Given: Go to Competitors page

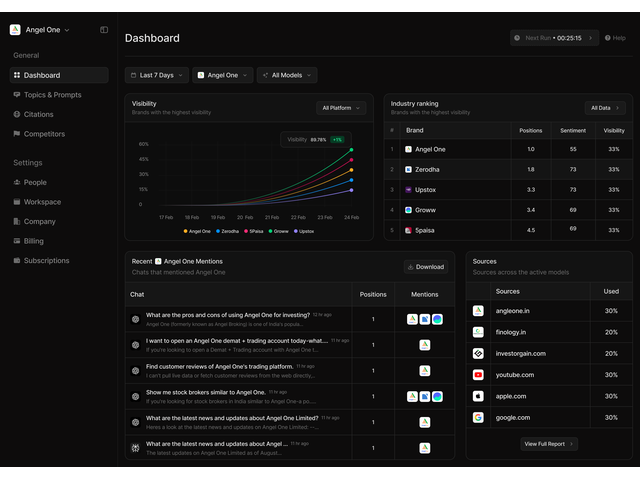Looking at the screenshot, I should coord(44,134).
